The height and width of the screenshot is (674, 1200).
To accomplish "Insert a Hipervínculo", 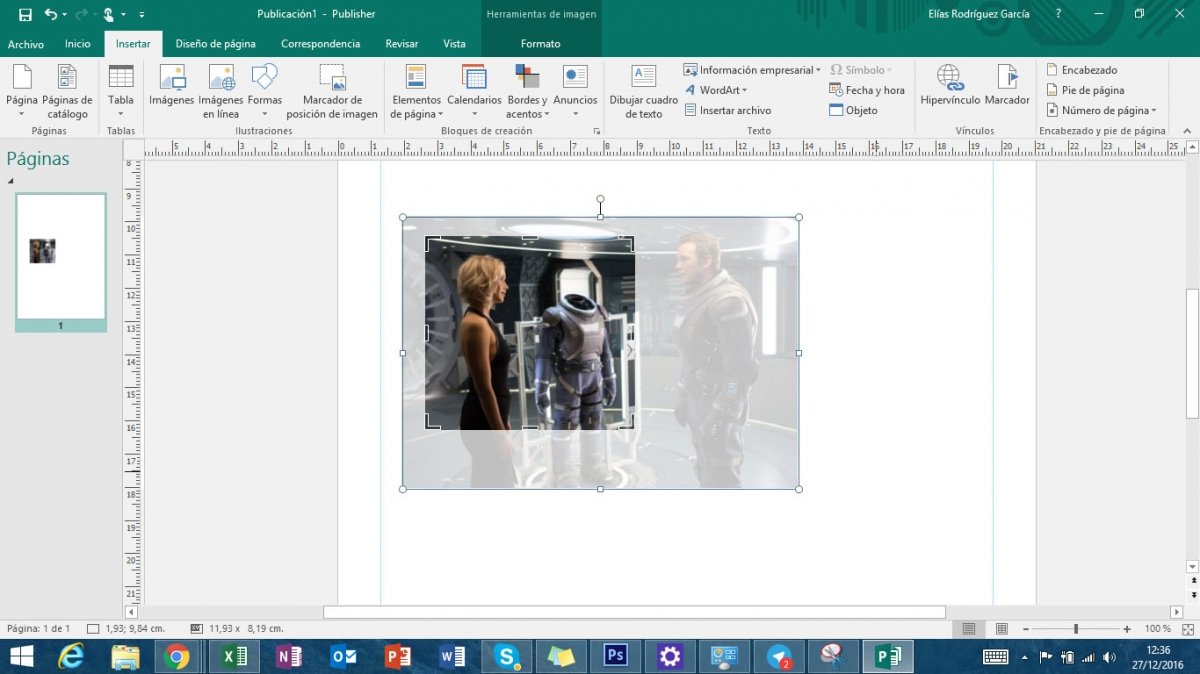I will coord(950,87).
